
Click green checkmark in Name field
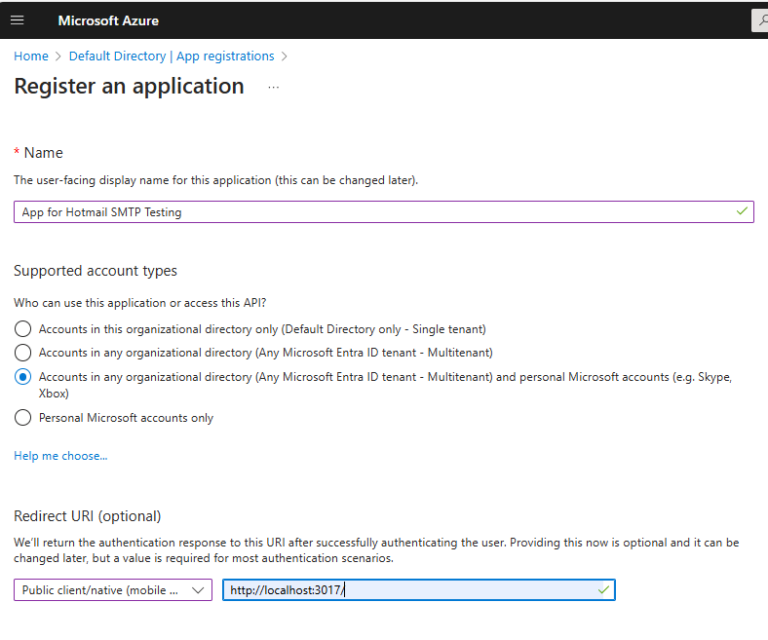pos(742,211)
